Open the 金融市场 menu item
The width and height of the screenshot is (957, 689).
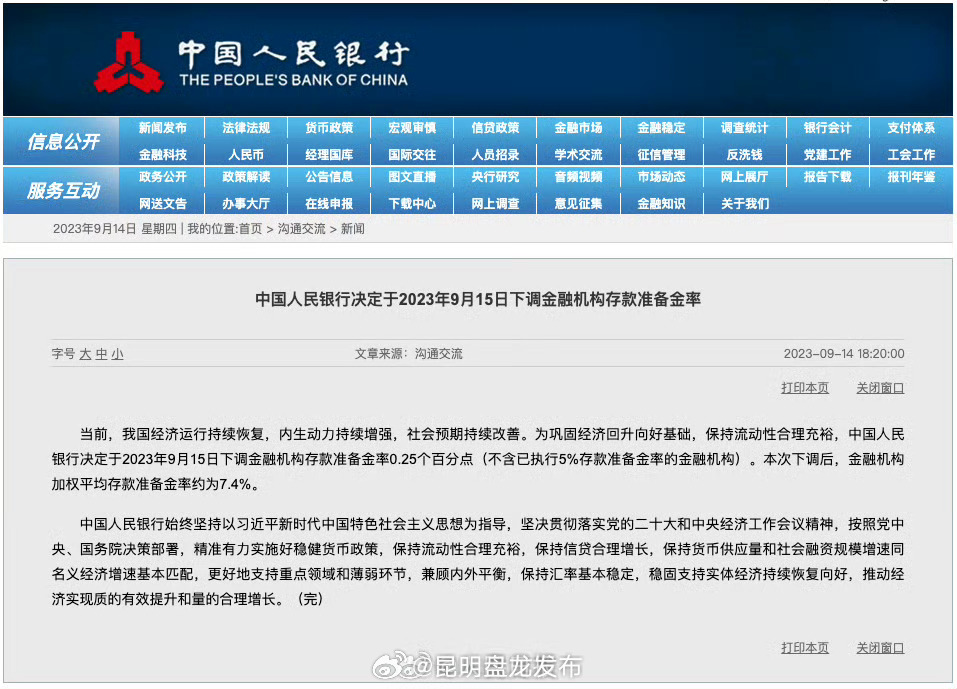[x=578, y=128]
